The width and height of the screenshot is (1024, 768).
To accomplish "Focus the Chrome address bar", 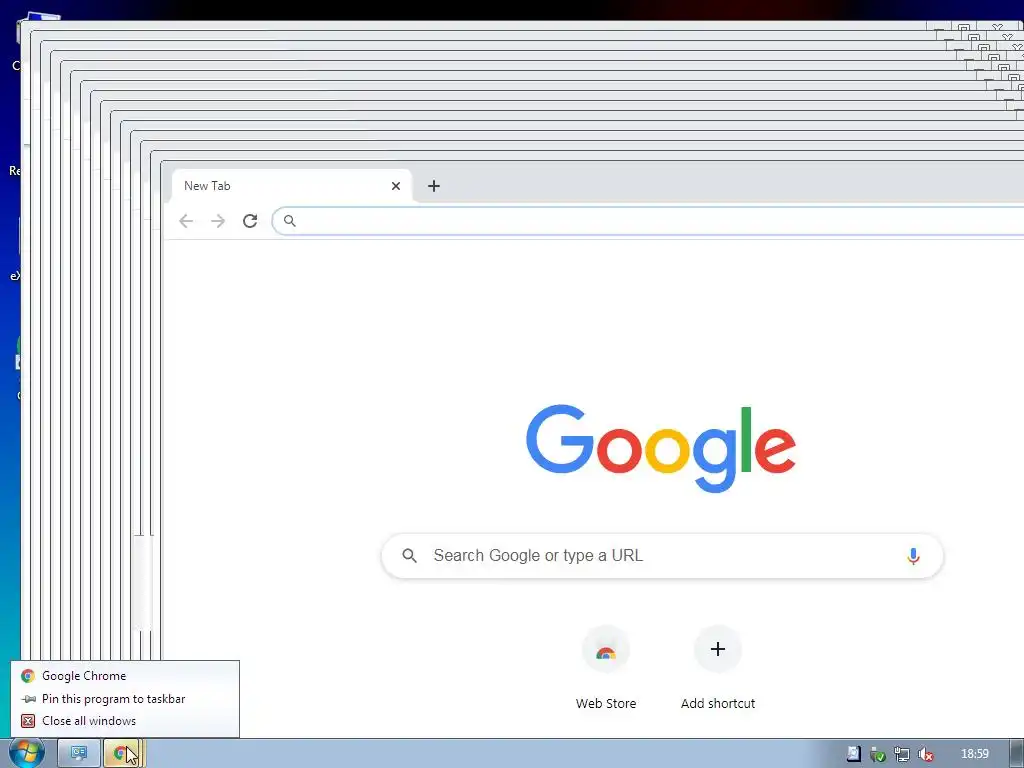I will coord(648,221).
